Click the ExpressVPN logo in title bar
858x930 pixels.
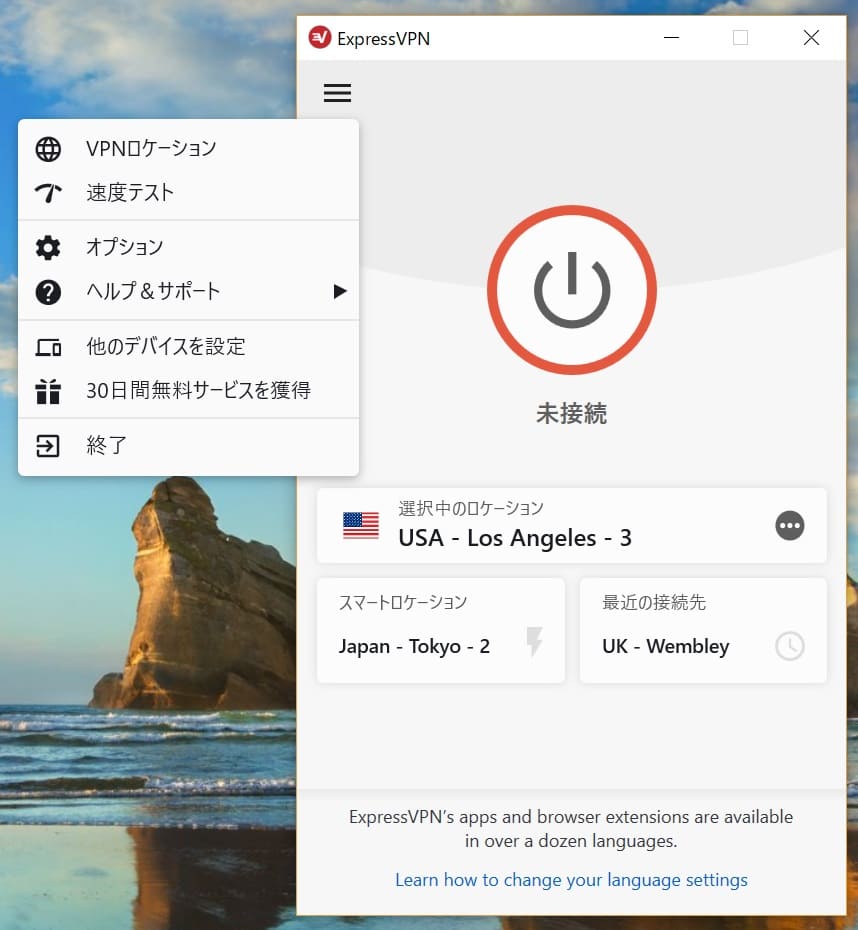pyautogui.click(x=320, y=38)
